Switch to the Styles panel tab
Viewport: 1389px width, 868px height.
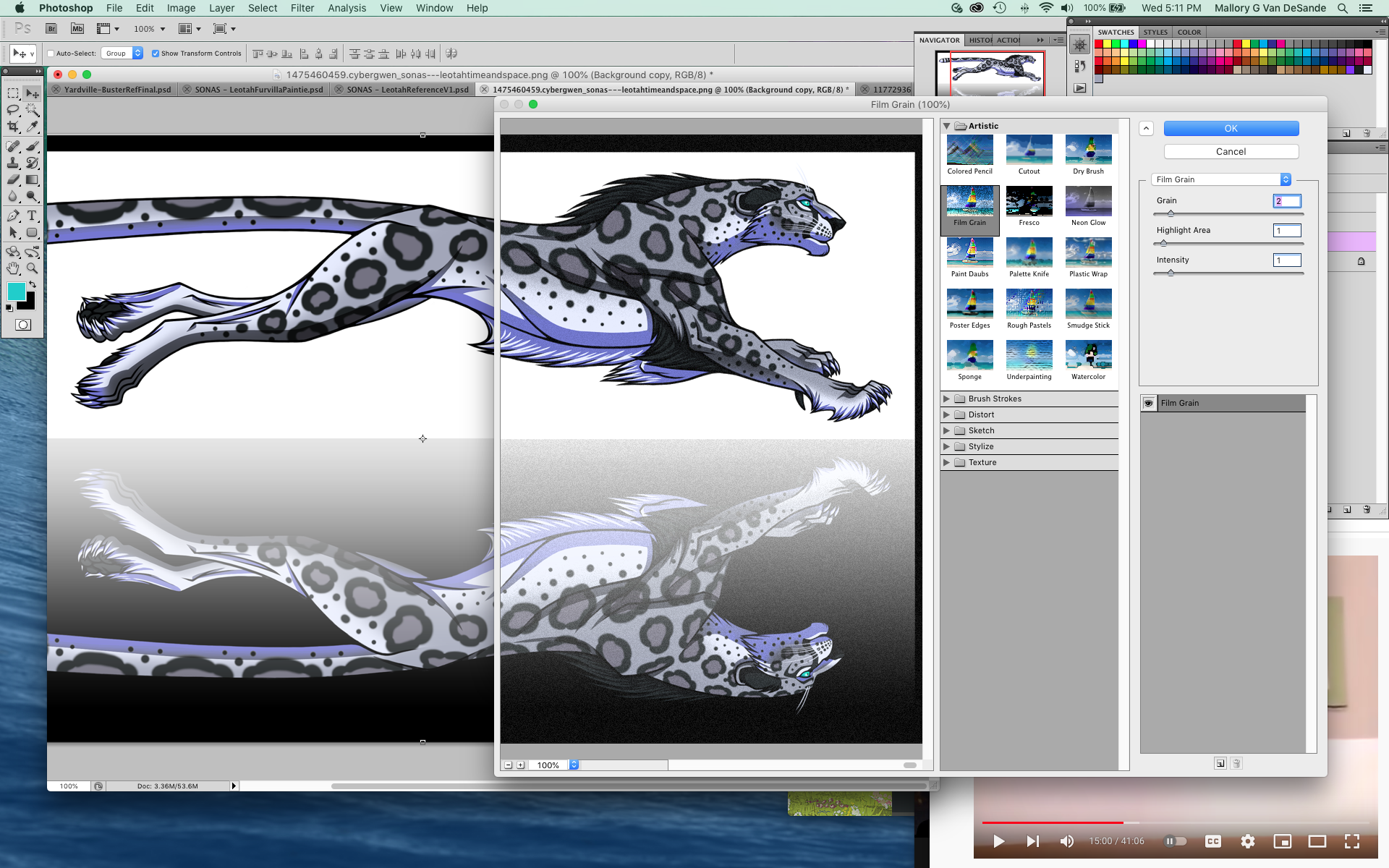click(x=1155, y=32)
